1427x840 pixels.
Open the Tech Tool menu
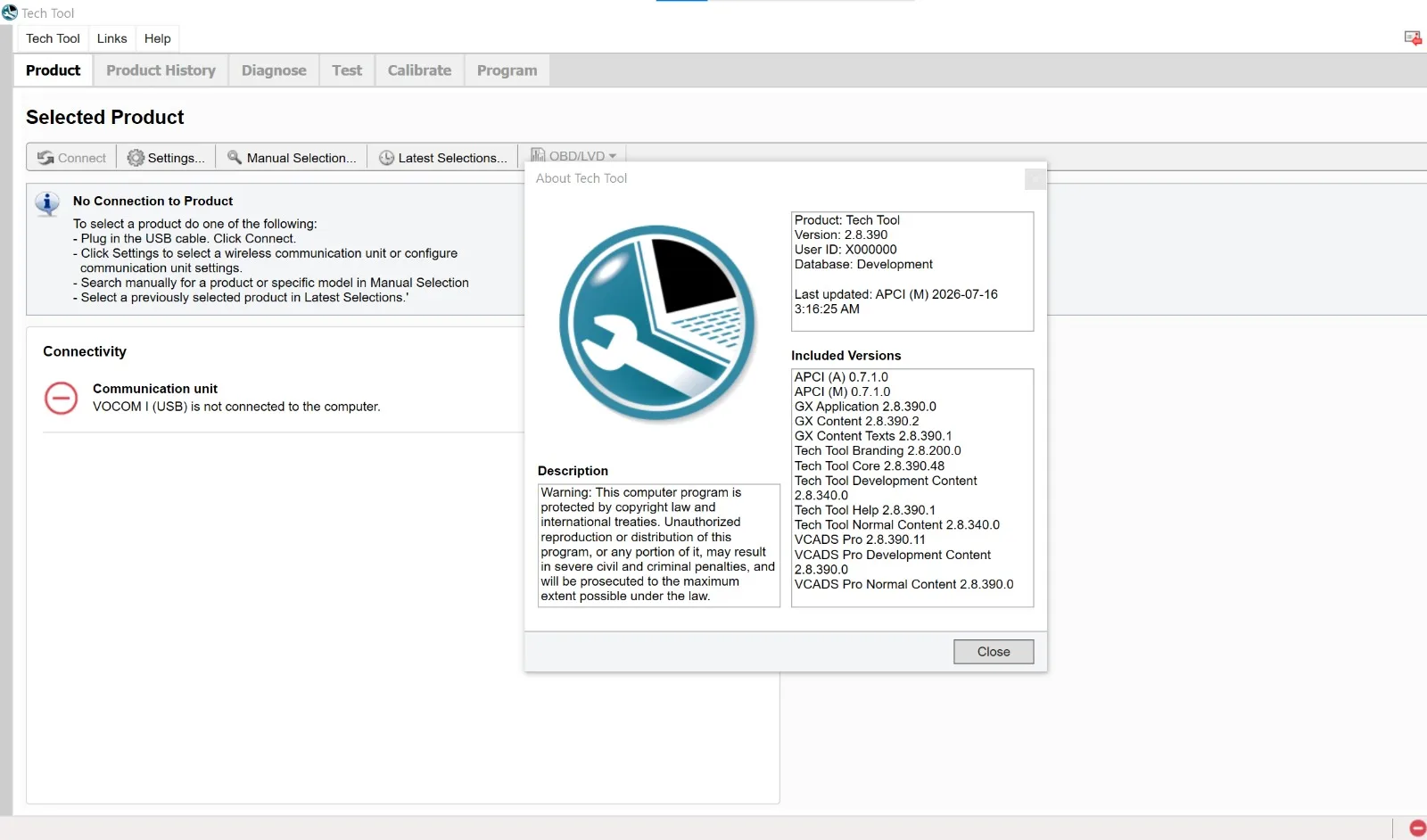coord(53,38)
